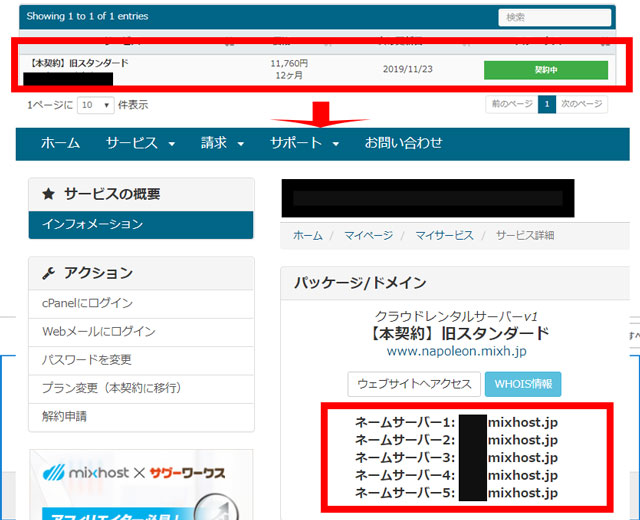Select the 11,760円 price cell
The width and height of the screenshot is (640, 520).
(289, 64)
